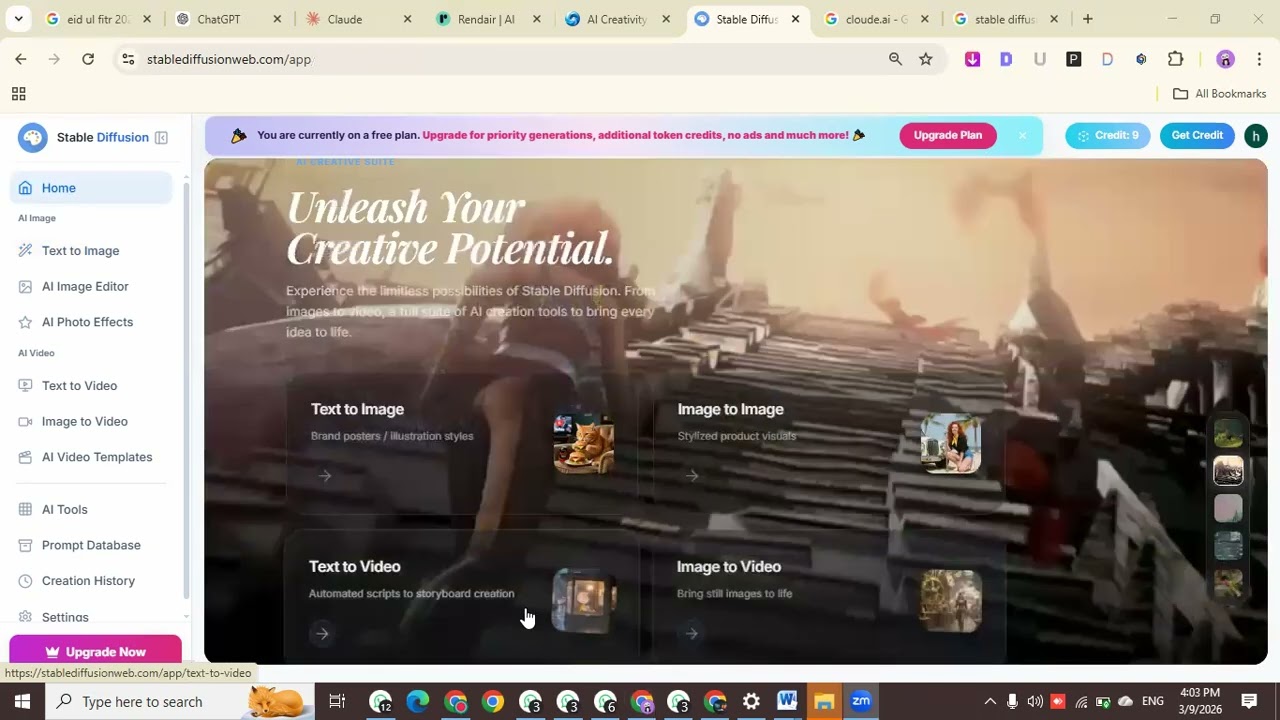Collapse the sidebar with the panel icon
1280x720 pixels.
click(161, 137)
